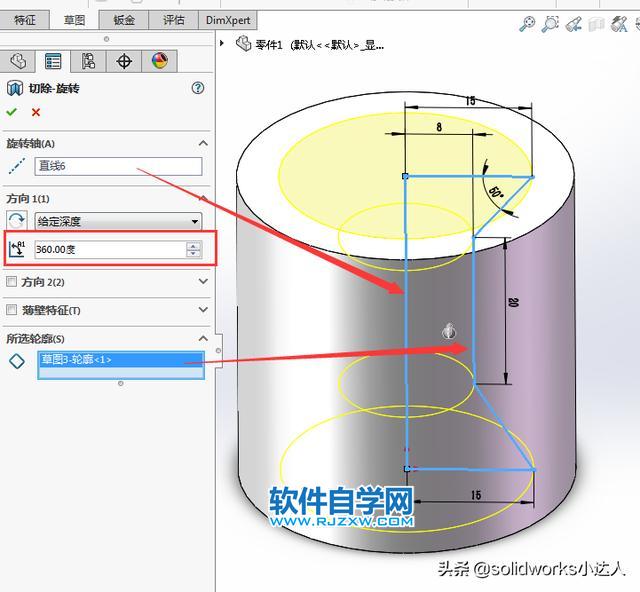
Task: Enable the 方向 2(2) checkbox
Action: pyautogui.click(x=11, y=281)
